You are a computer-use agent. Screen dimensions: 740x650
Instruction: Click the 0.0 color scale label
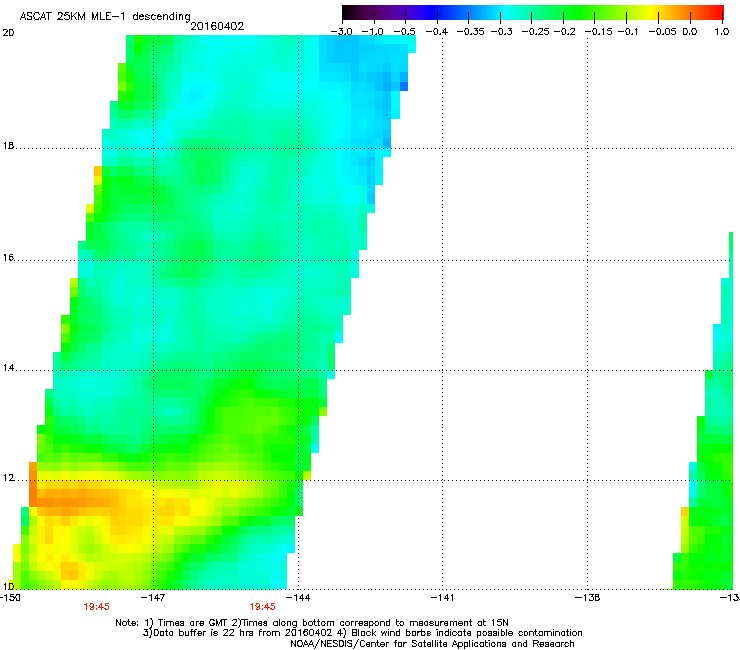tap(690, 32)
